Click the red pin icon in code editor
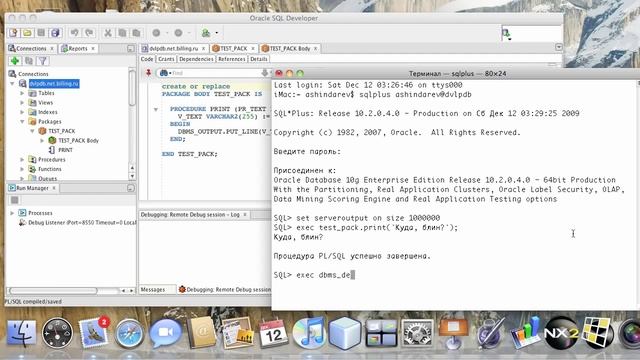The width and height of the screenshot is (640, 360). point(149,73)
